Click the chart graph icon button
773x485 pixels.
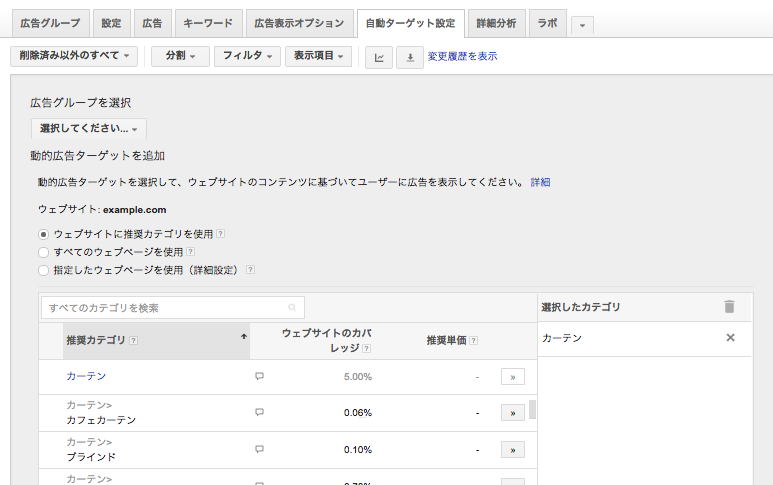[379, 57]
